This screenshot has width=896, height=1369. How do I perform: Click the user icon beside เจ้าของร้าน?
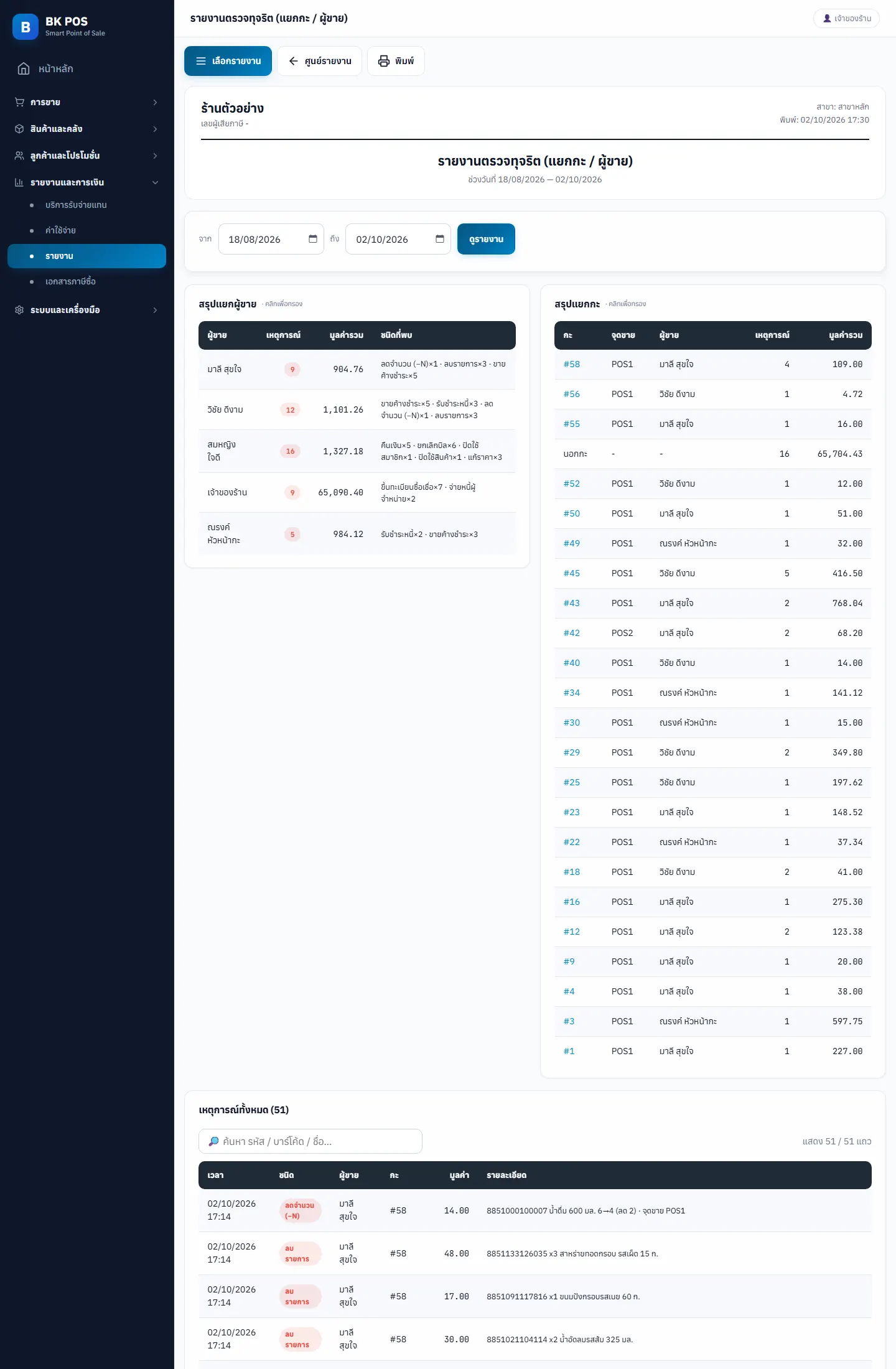827,19
